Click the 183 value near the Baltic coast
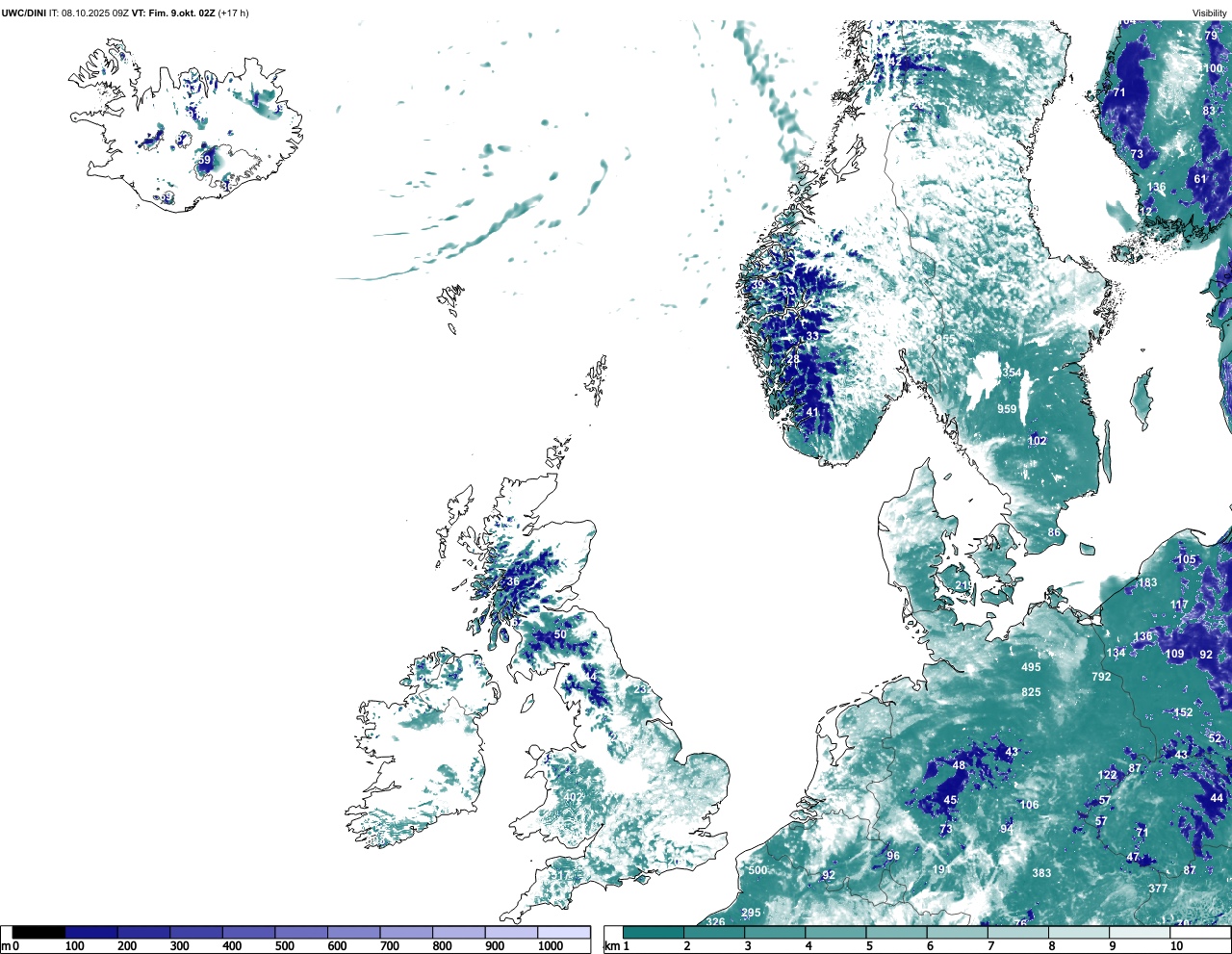The height and width of the screenshot is (954, 1232). coord(1147,582)
